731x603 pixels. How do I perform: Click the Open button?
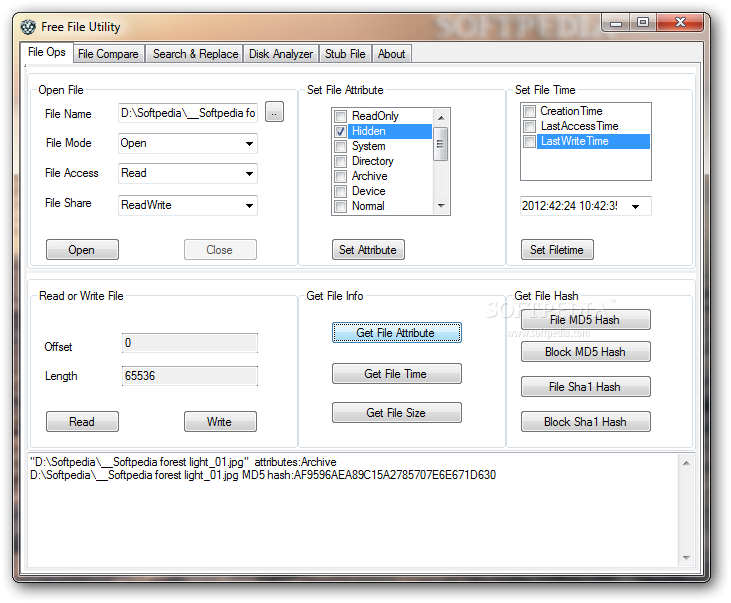click(x=82, y=250)
